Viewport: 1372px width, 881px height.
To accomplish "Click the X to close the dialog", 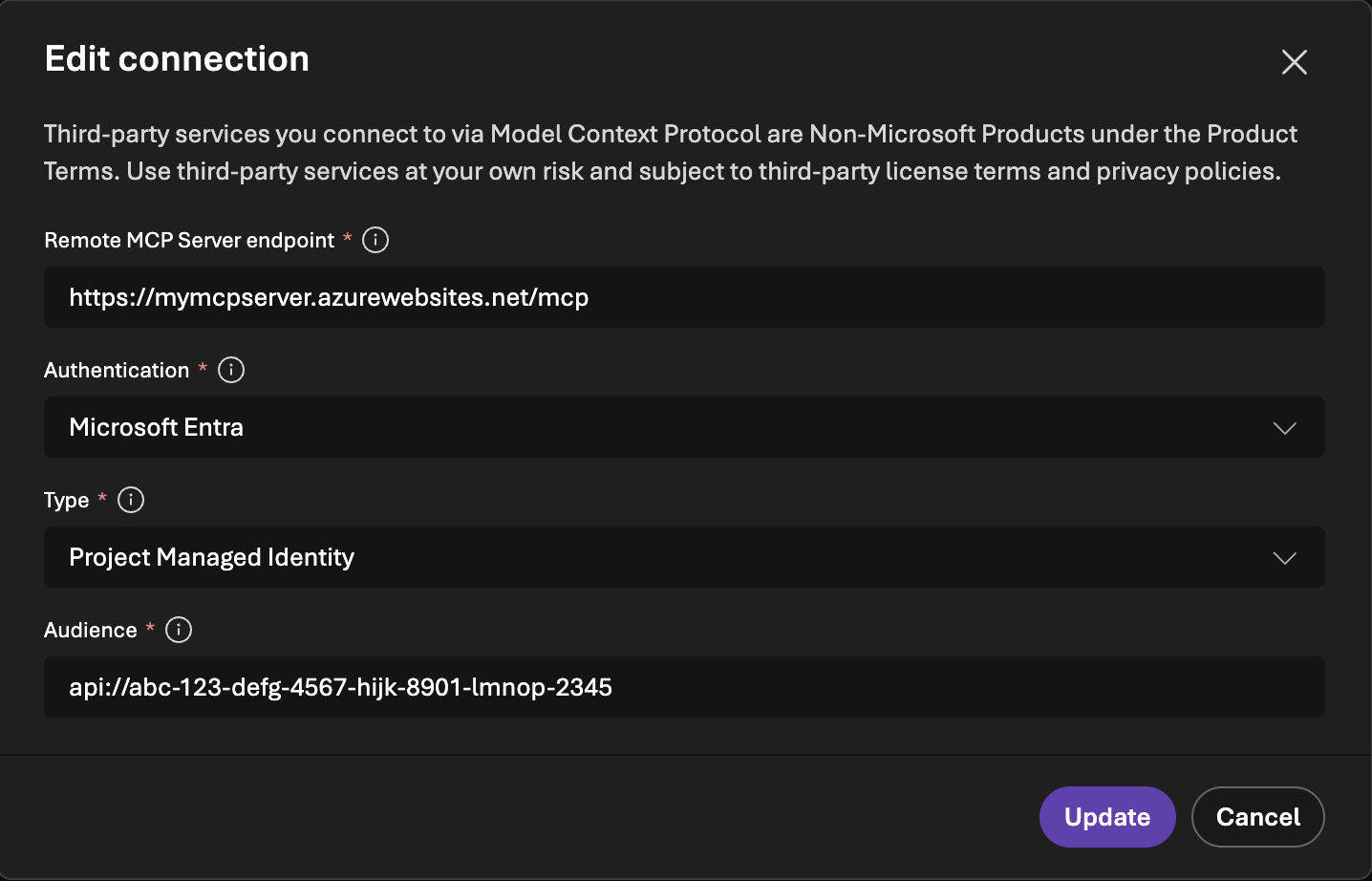I will (x=1294, y=61).
